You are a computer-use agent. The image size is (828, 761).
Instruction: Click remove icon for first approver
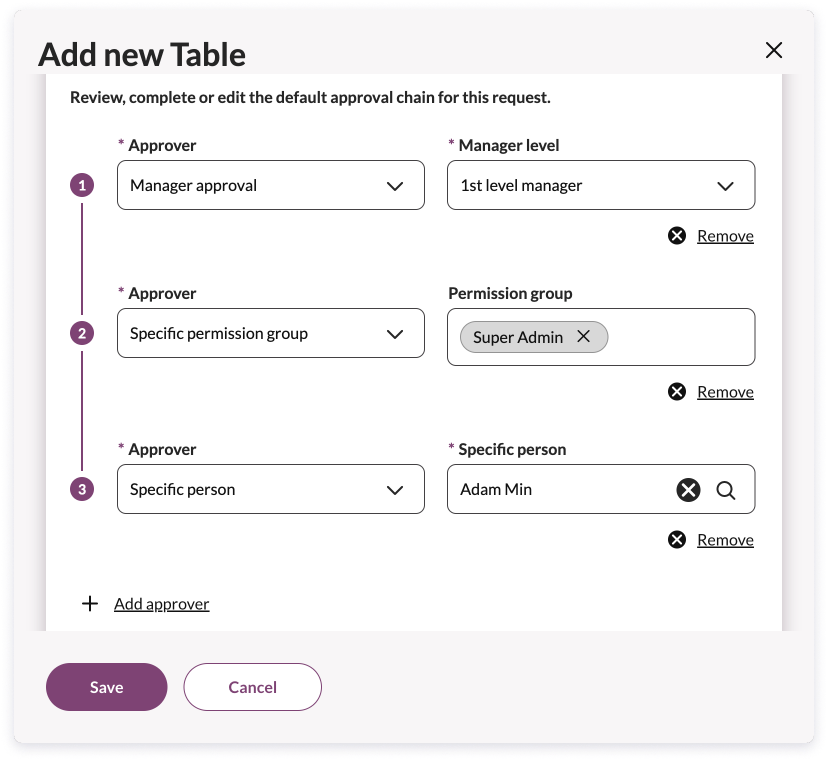(676, 236)
